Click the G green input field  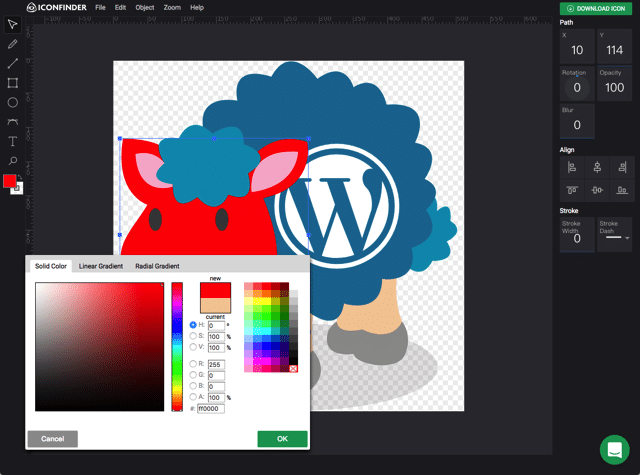coord(216,375)
